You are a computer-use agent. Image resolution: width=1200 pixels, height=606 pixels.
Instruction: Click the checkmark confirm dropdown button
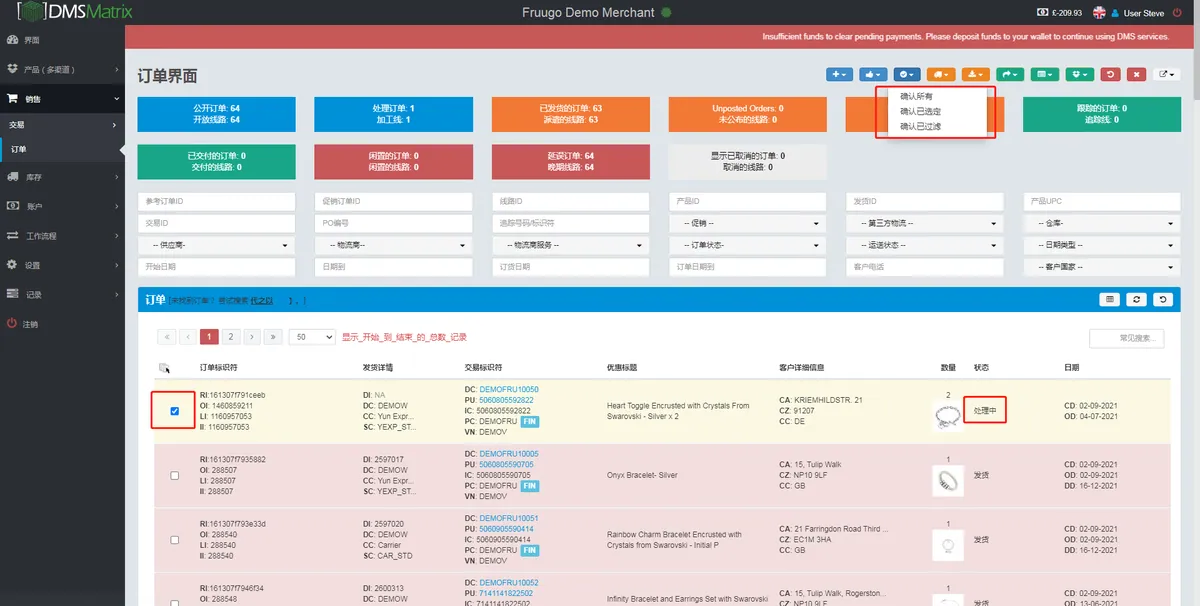907,74
